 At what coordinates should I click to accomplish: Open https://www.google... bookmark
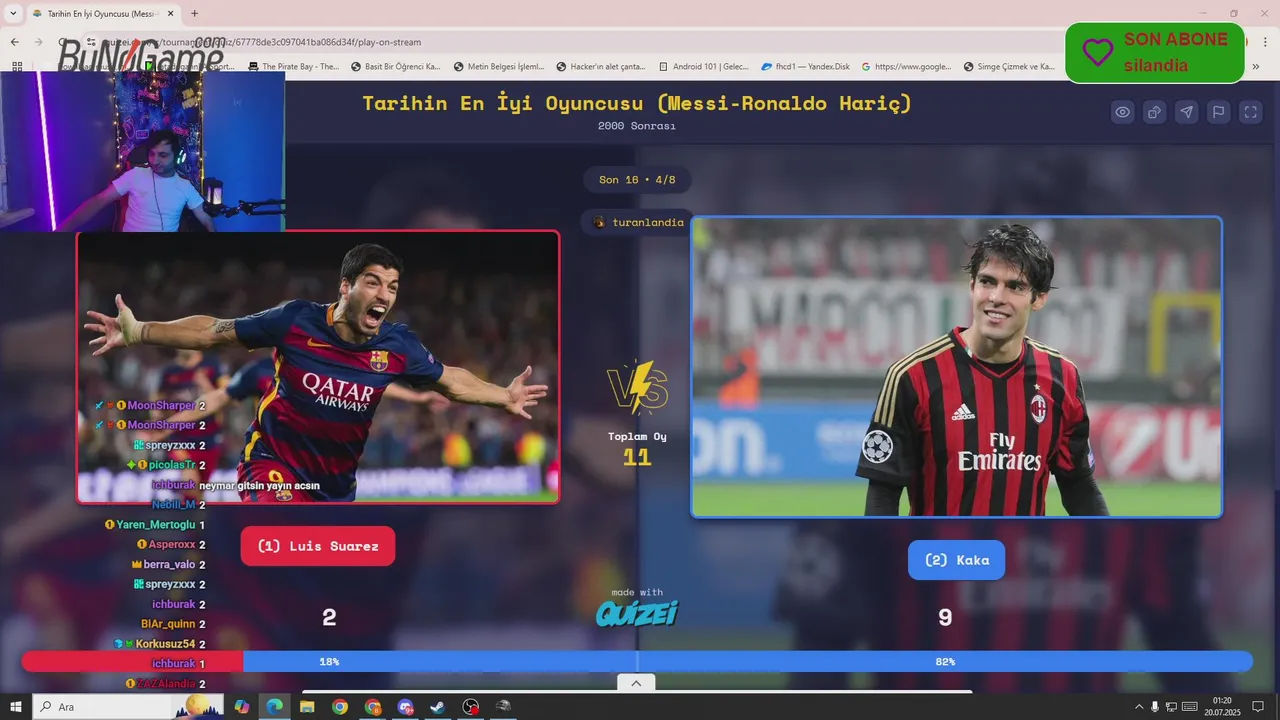tap(906, 67)
